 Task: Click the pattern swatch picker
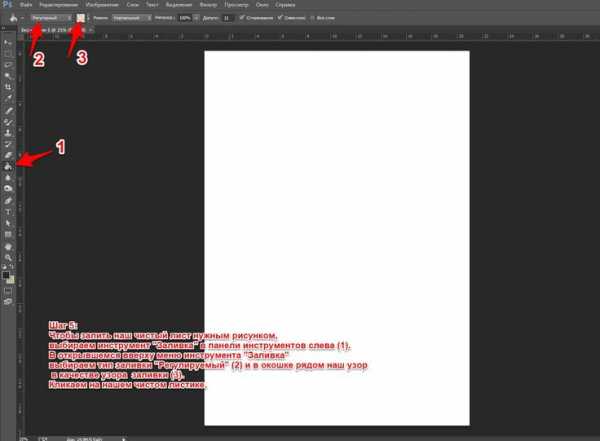coord(84,18)
